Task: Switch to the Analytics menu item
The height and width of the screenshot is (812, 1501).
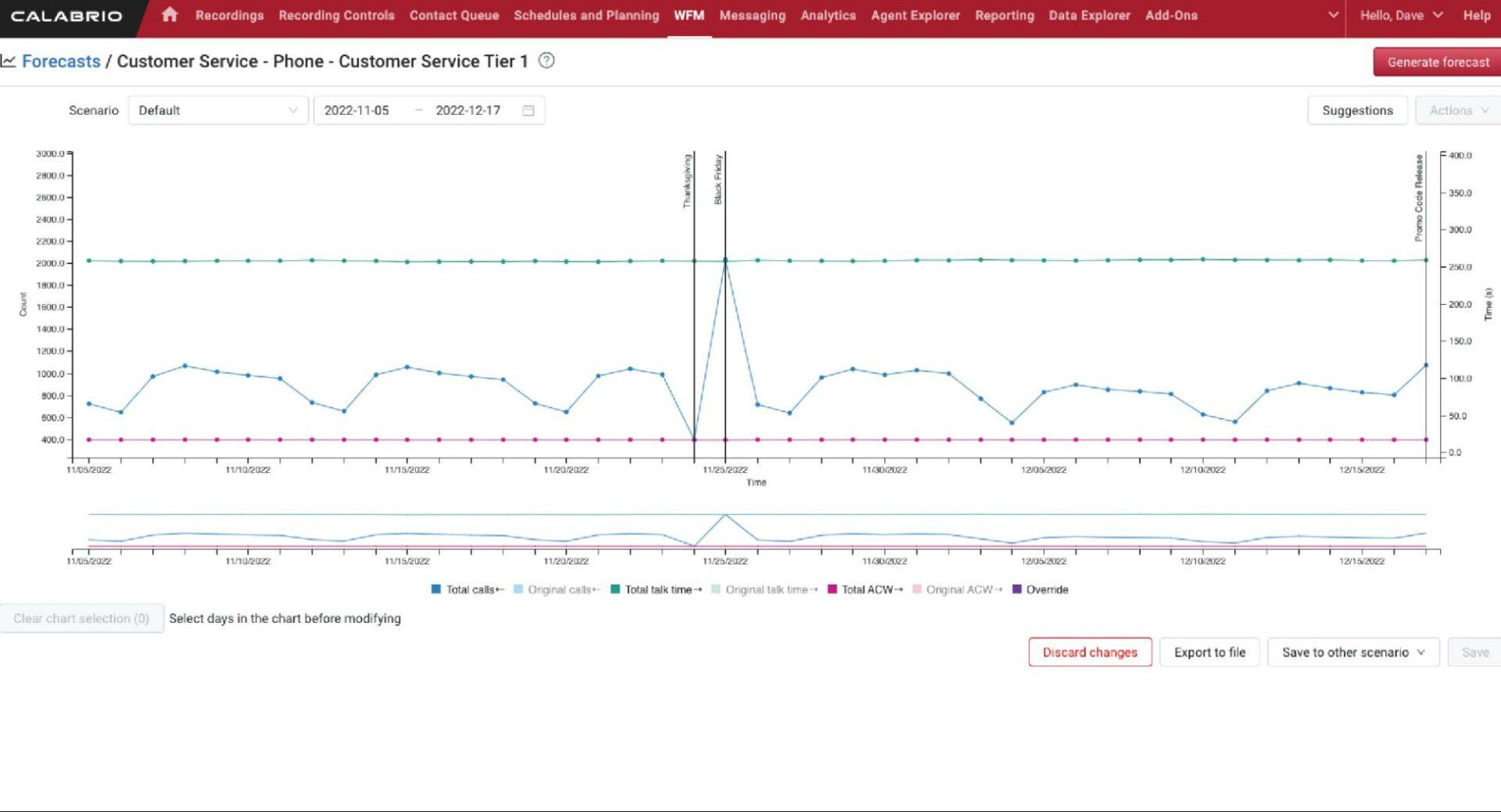Action: (x=828, y=15)
